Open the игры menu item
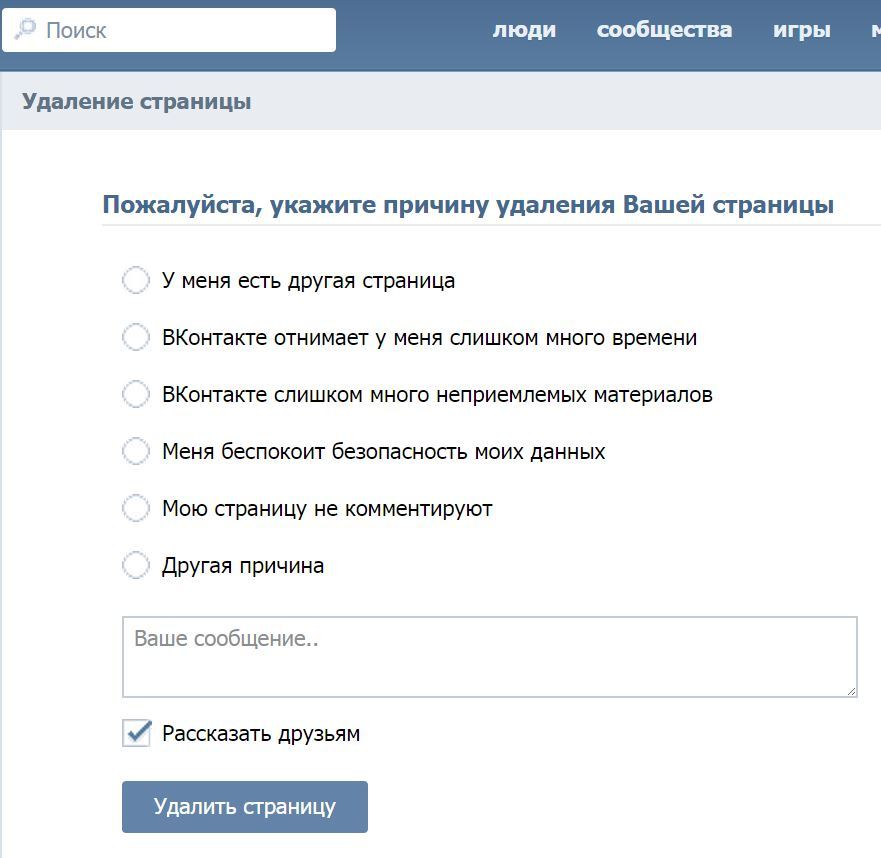881x858 pixels. point(801,30)
